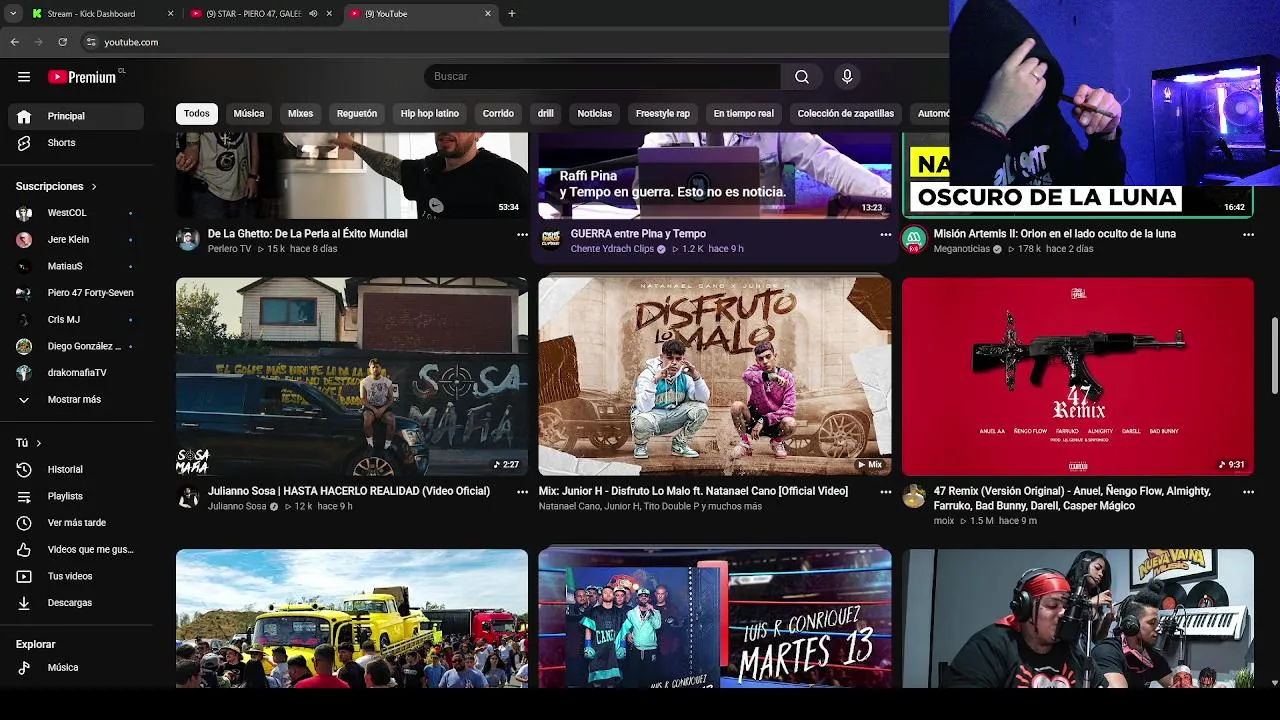Open Jere Klein channel subscription

[76, 240]
